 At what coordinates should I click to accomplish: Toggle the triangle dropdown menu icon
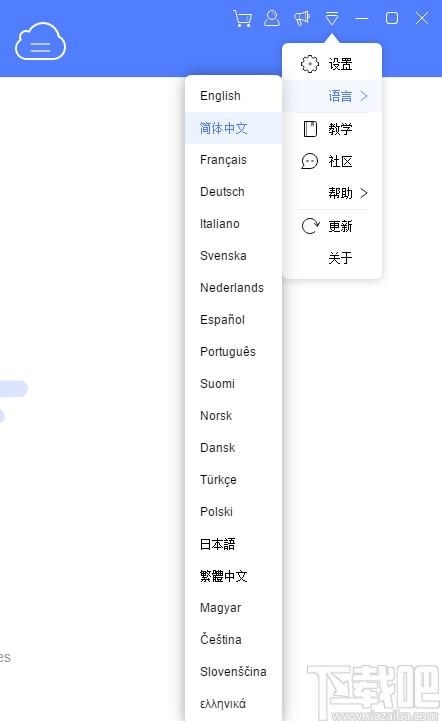tap(332, 18)
